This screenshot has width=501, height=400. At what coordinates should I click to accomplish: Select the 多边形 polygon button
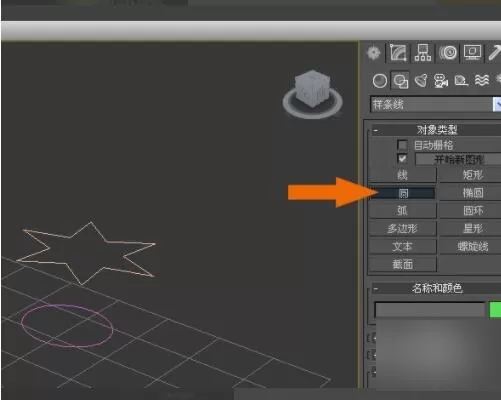click(402, 229)
